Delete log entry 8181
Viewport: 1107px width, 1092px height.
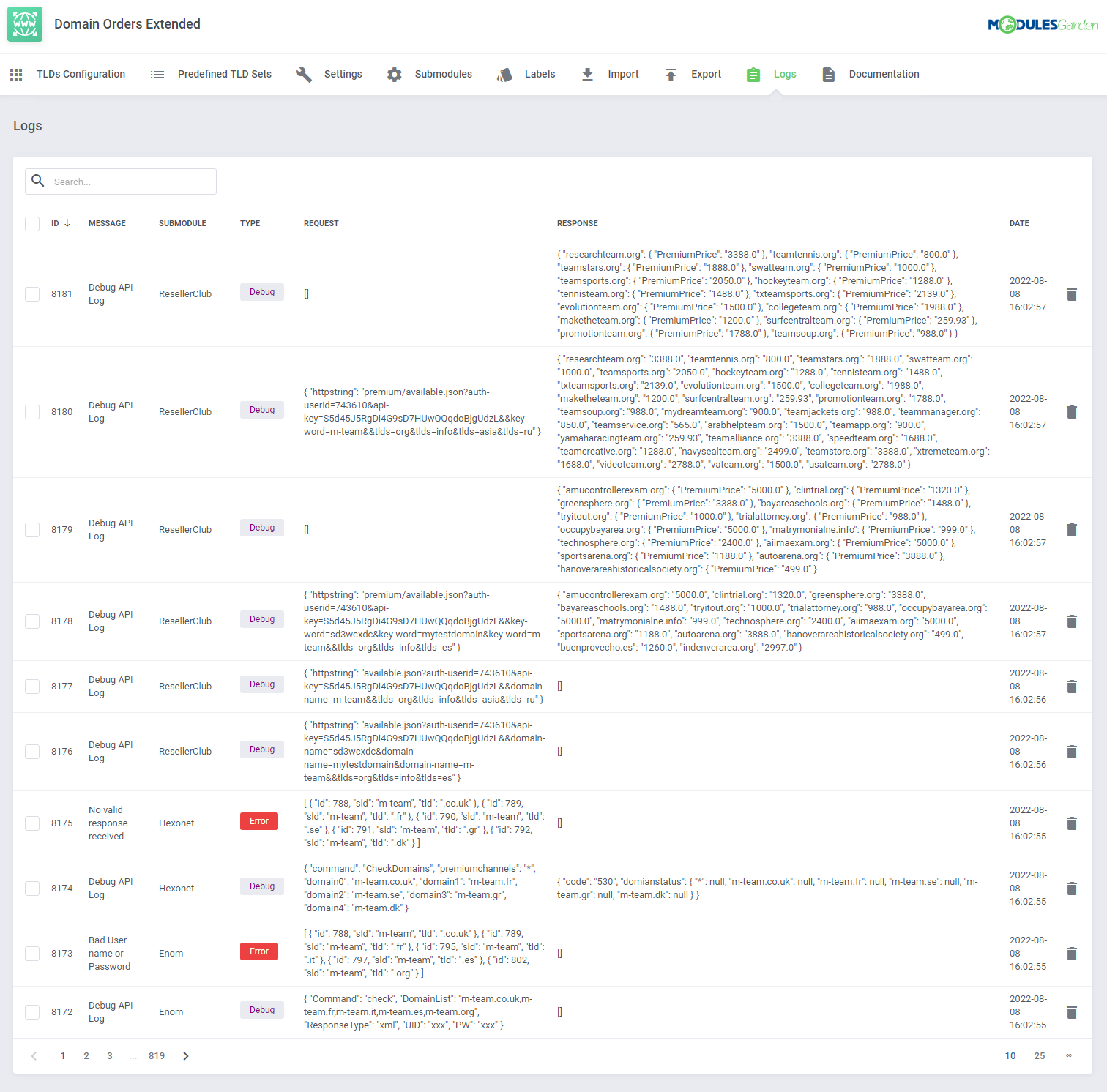point(1072,294)
